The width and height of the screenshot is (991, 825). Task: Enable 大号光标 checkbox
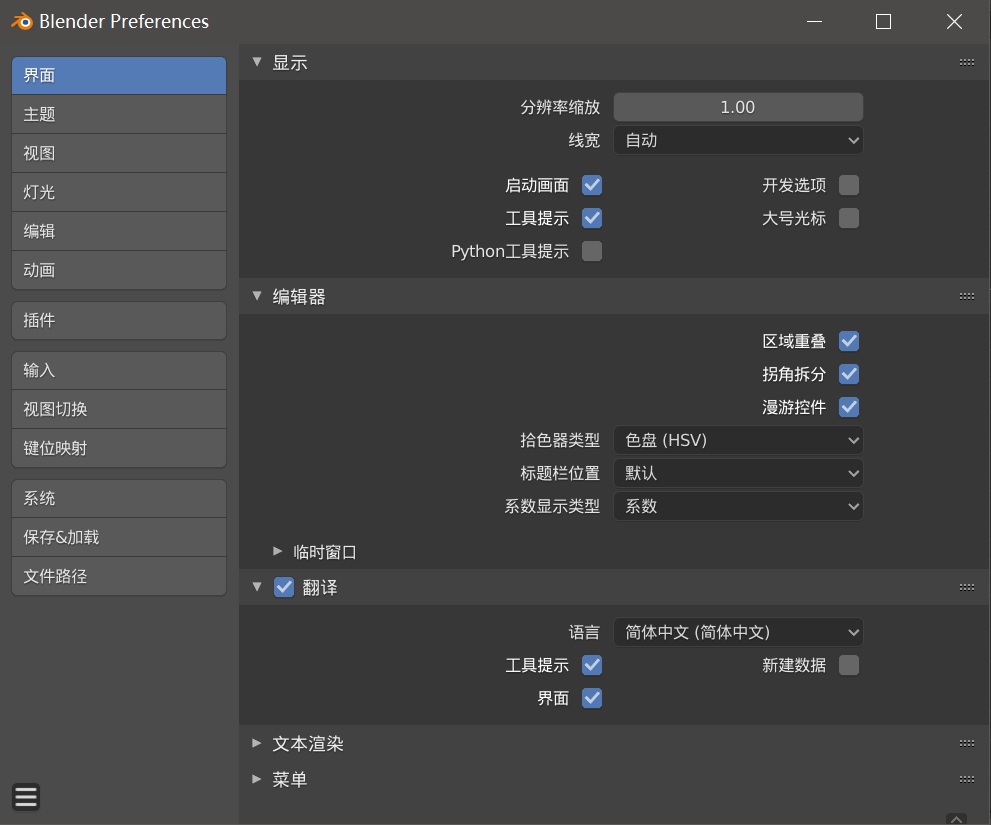coord(849,218)
